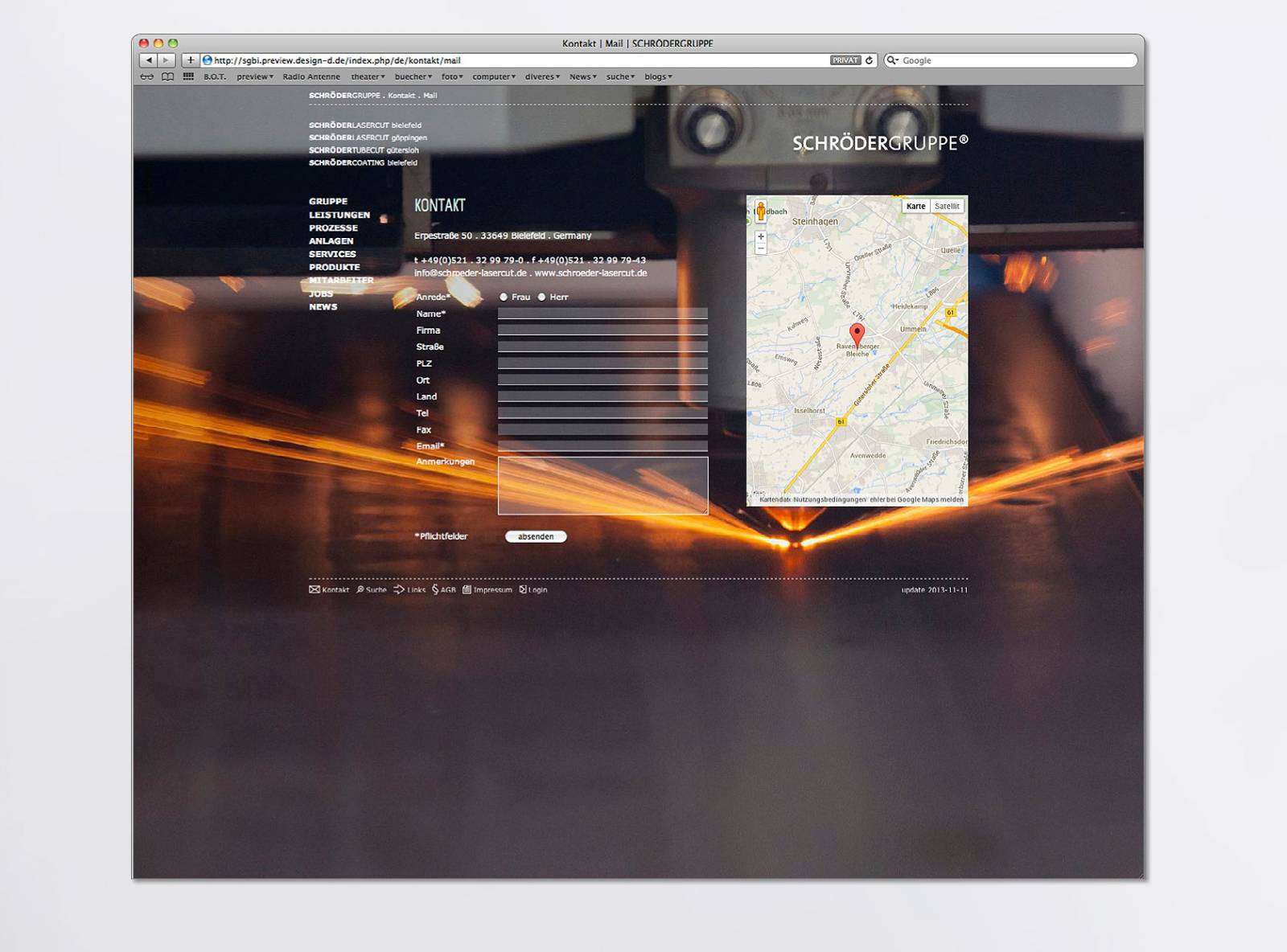The height and width of the screenshot is (952, 1287).
Task: Open the Radio Antenne bookmark
Action: (x=311, y=77)
